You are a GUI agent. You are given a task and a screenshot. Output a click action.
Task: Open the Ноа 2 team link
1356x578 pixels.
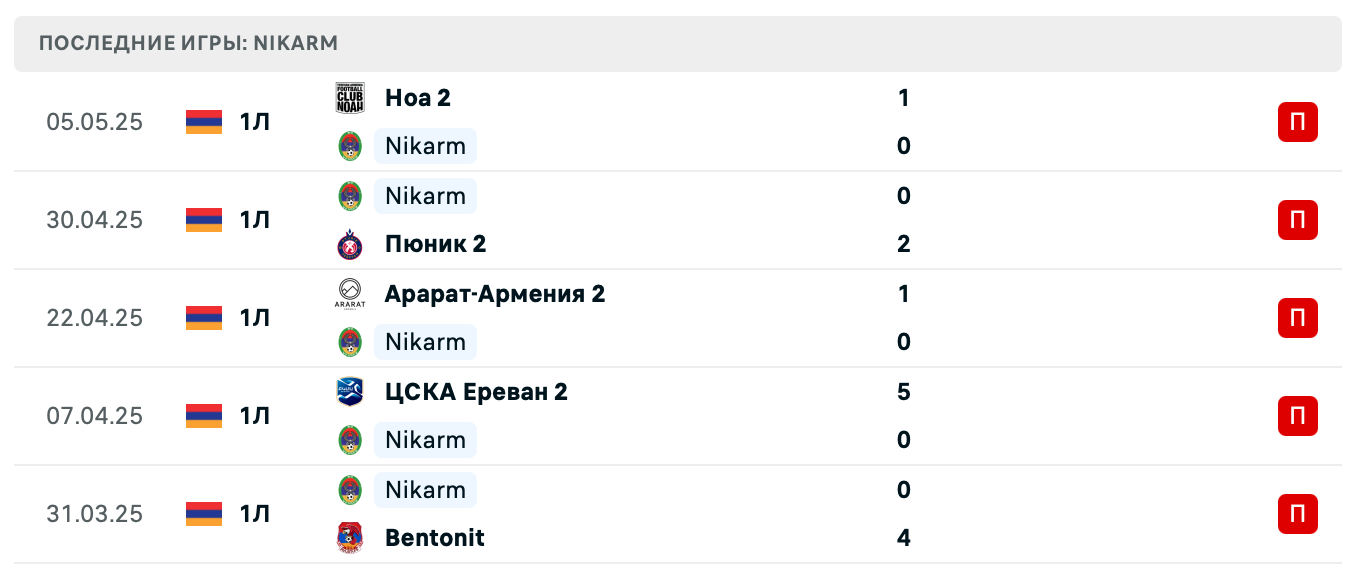click(417, 98)
